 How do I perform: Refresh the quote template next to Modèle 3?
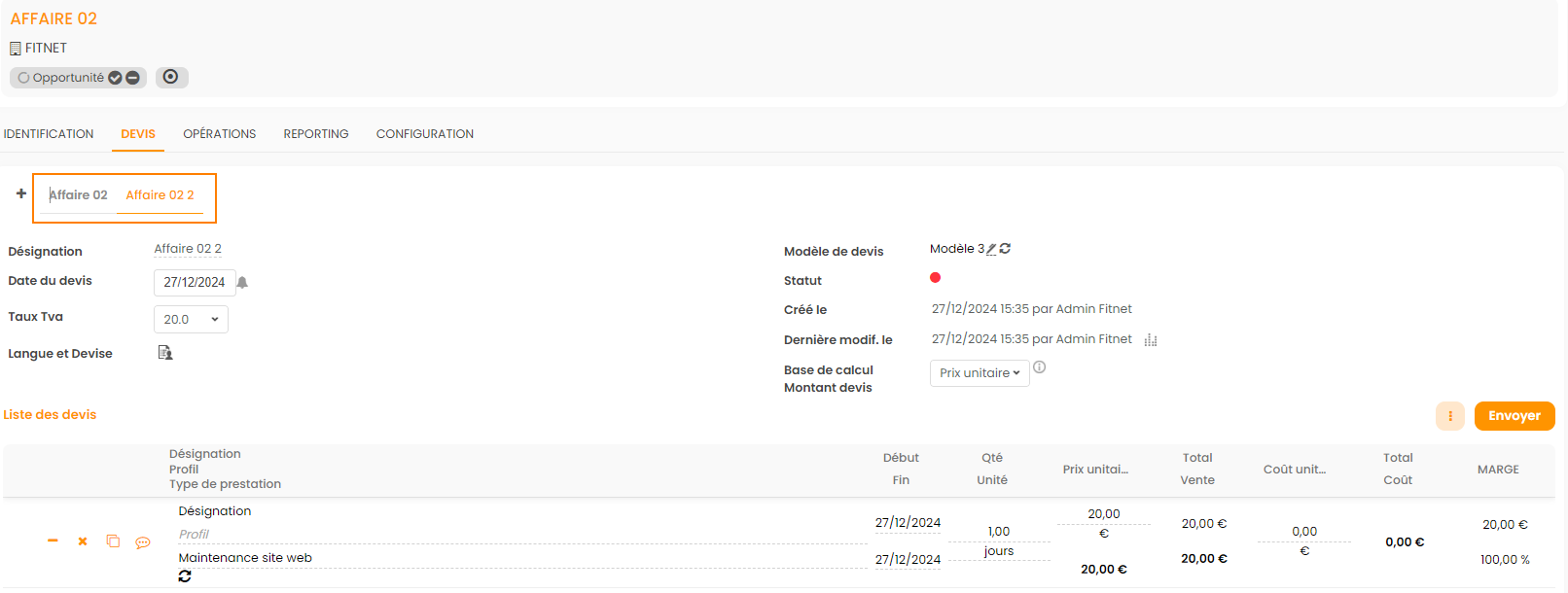coord(1005,249)
